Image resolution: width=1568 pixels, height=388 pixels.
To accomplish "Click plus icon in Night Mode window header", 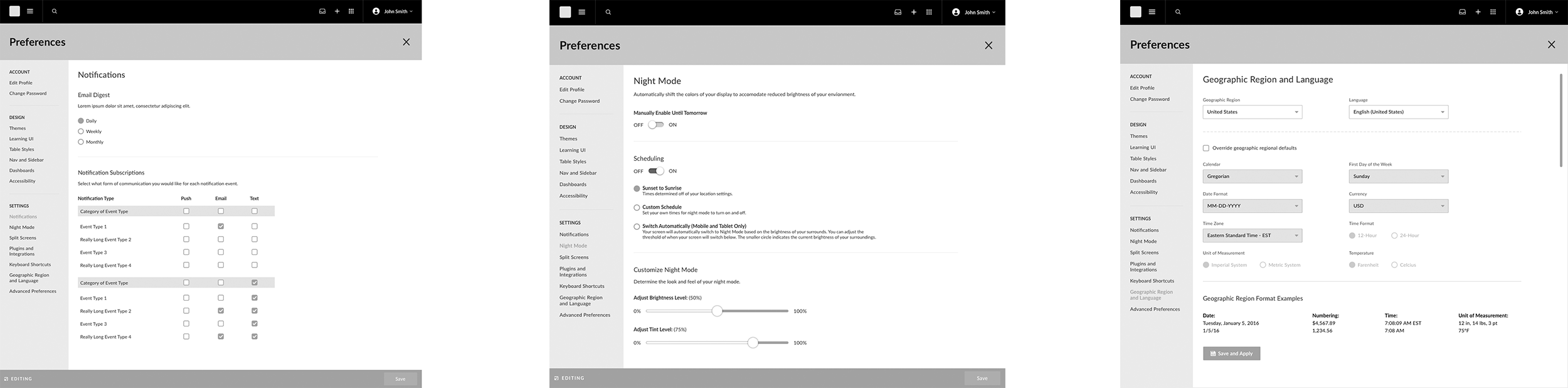I will (x=914, y=12).
